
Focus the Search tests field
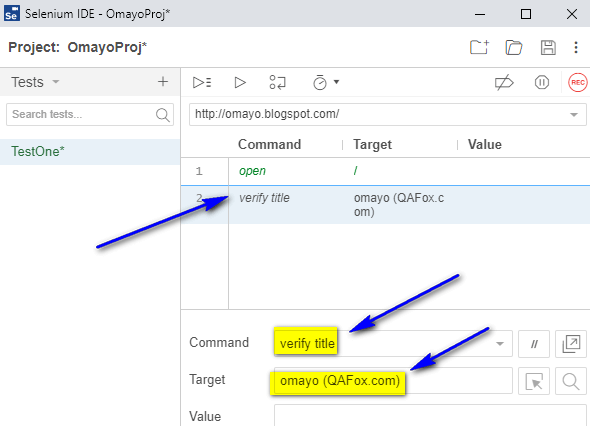tap(90, 114)
